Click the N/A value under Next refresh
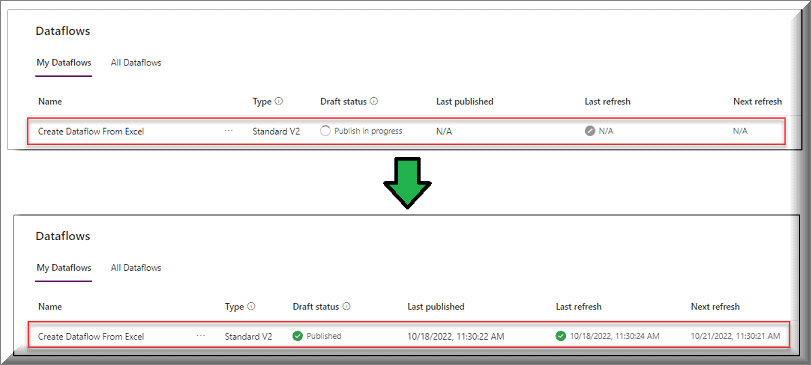This screenshot has height=365, width=811. coord(740,131)
